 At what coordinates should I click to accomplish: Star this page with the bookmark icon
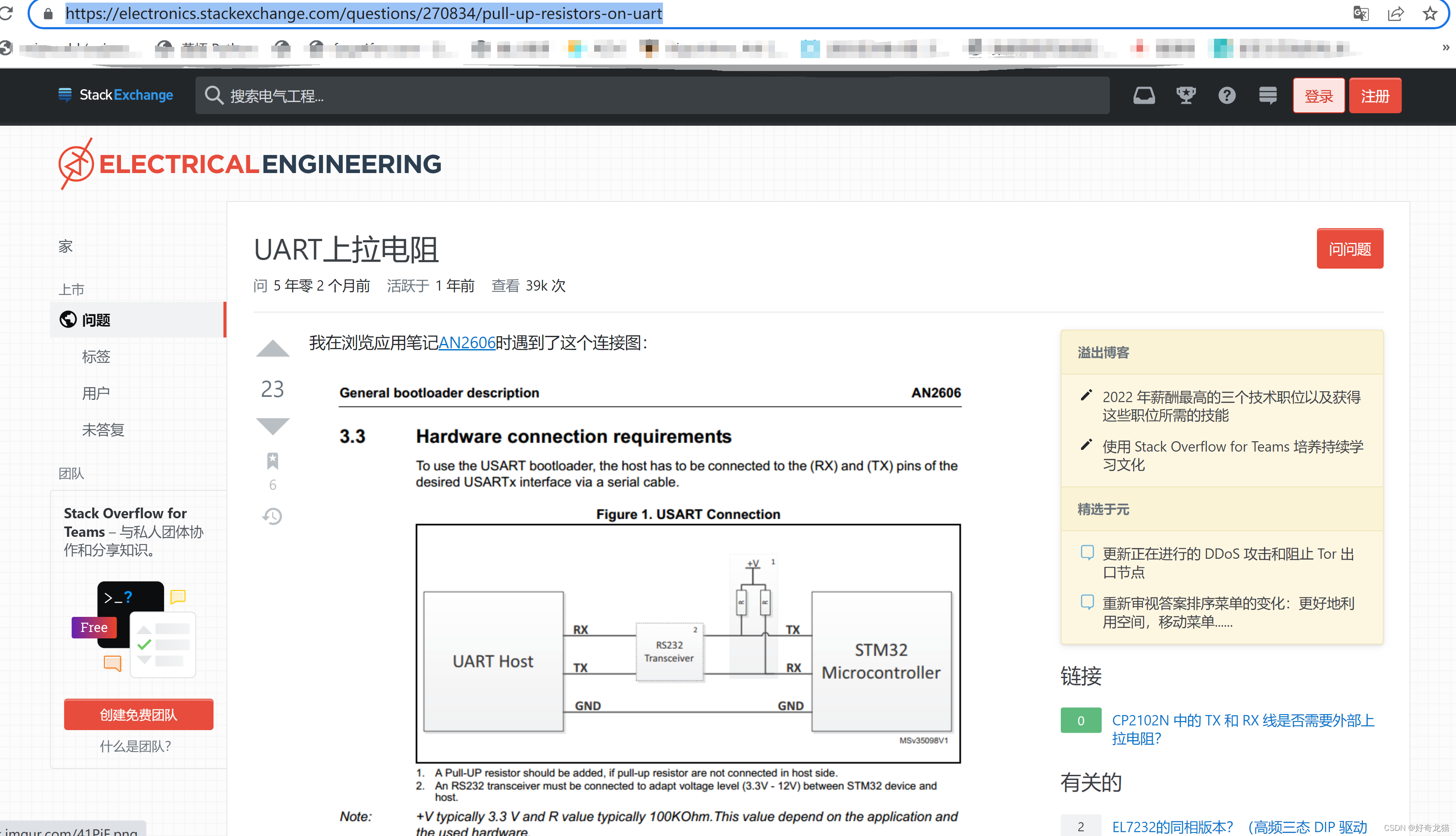(x=1430, y=14)
